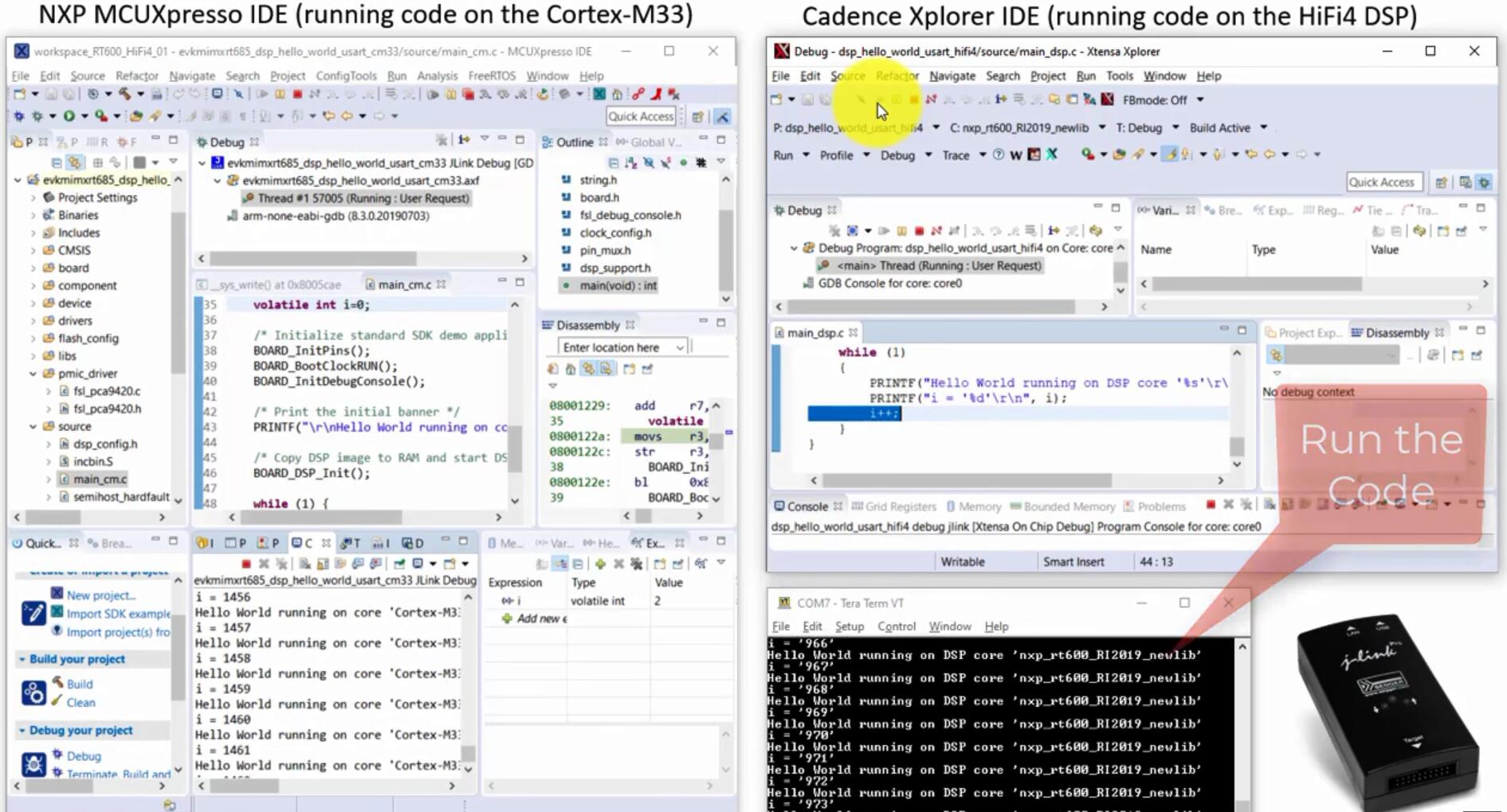The width and height of the screenshot is (1507, 812).
Task: Click Resume icon in Xplorer Debug view toolbar
Action: [x=884, y=231]
